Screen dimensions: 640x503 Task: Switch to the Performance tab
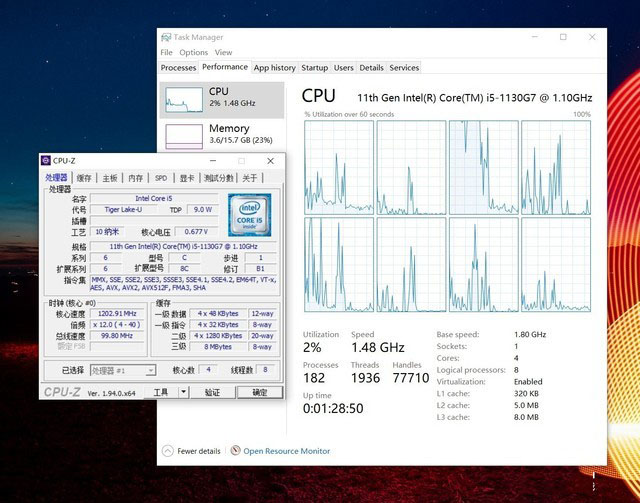(x=225, y=67)
